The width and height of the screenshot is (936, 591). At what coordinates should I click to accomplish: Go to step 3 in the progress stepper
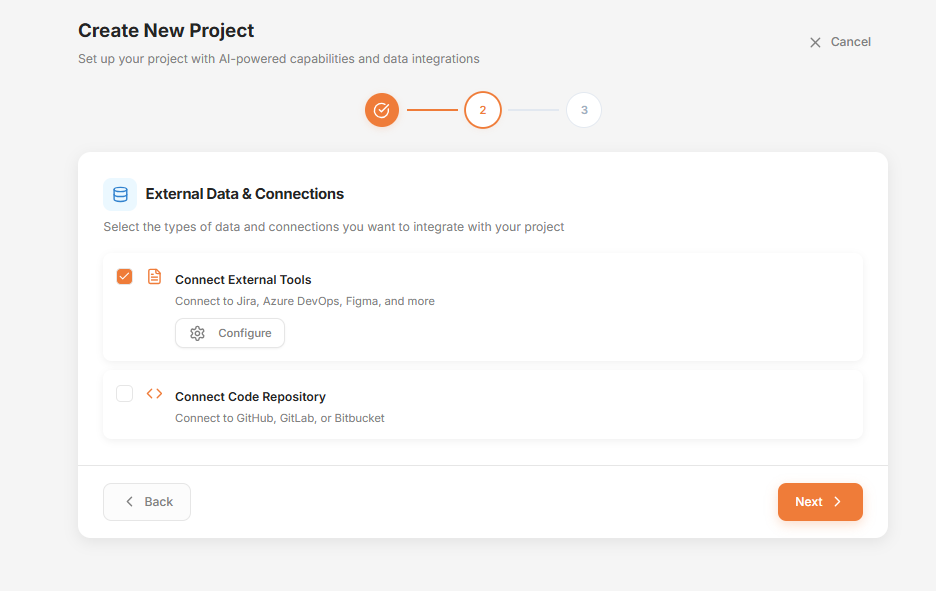[583, 110]
